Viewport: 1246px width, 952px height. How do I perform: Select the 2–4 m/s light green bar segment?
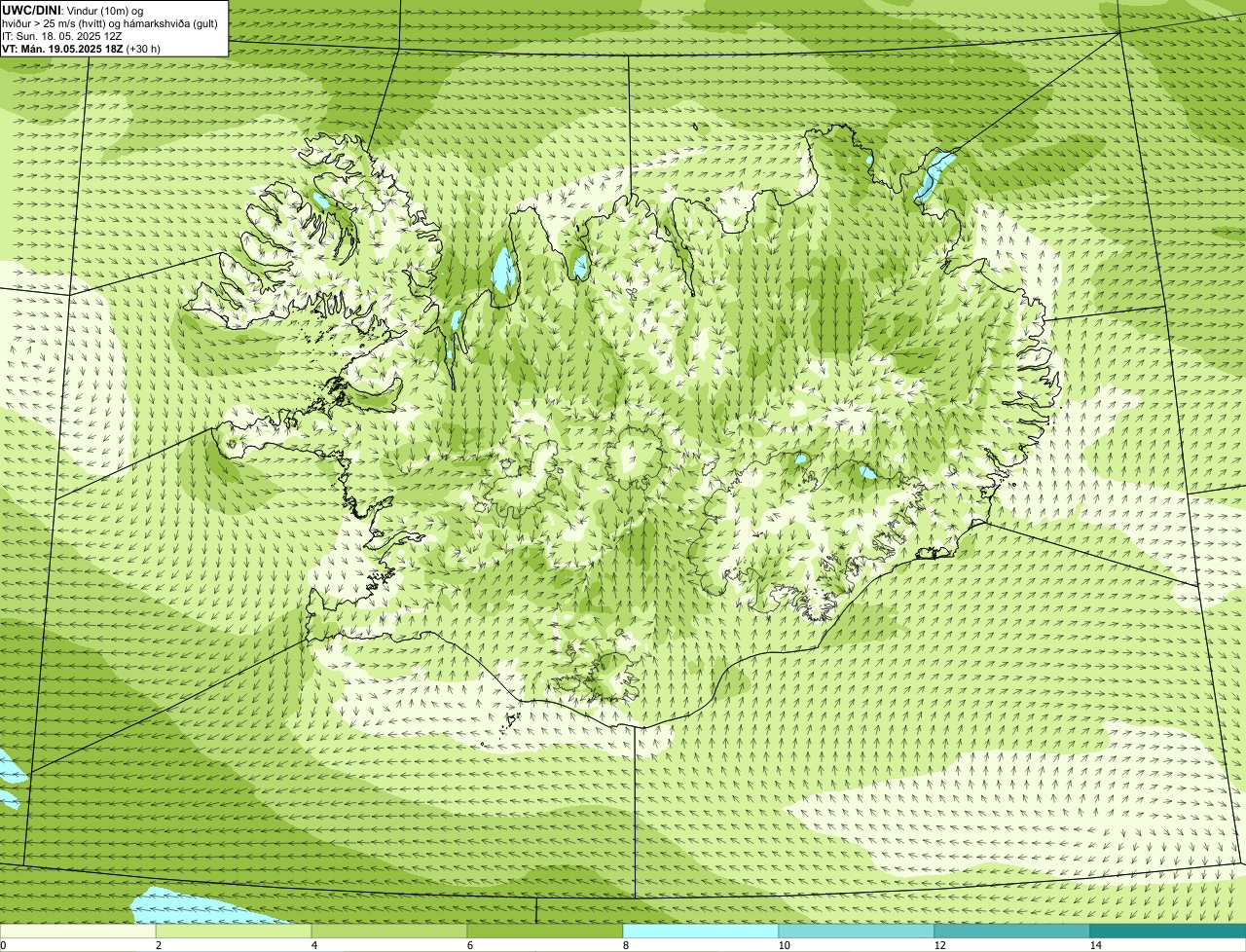click(x=234, y=931)
